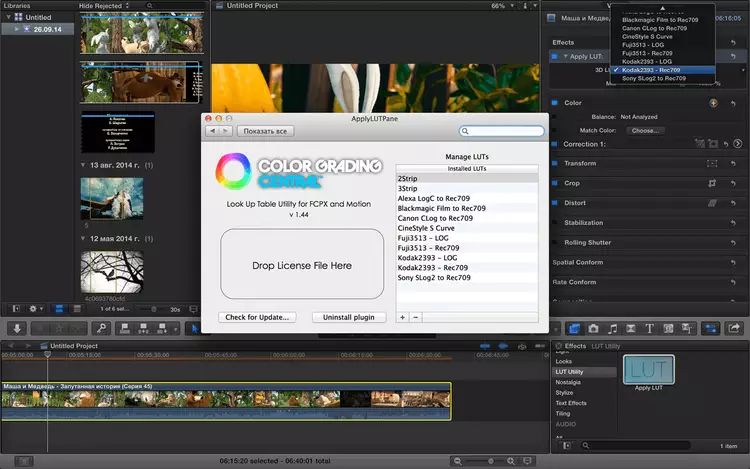Image resolution: width=750 pixels, height=469 pixels.
Task: Click the Crop tool icon in inspector
Action: pos(712,183)
